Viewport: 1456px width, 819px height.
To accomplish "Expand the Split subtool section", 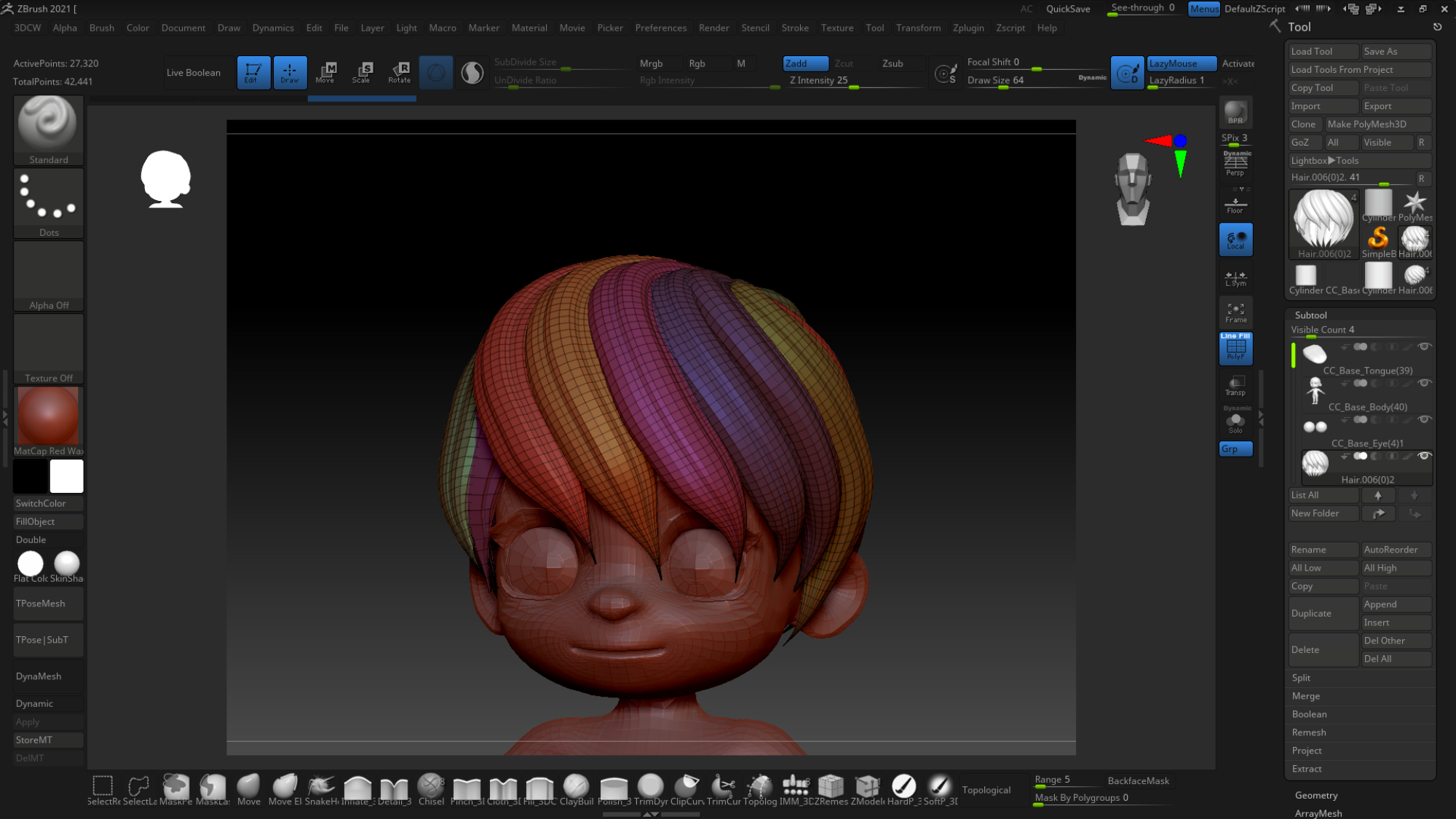I will 1301,678.
